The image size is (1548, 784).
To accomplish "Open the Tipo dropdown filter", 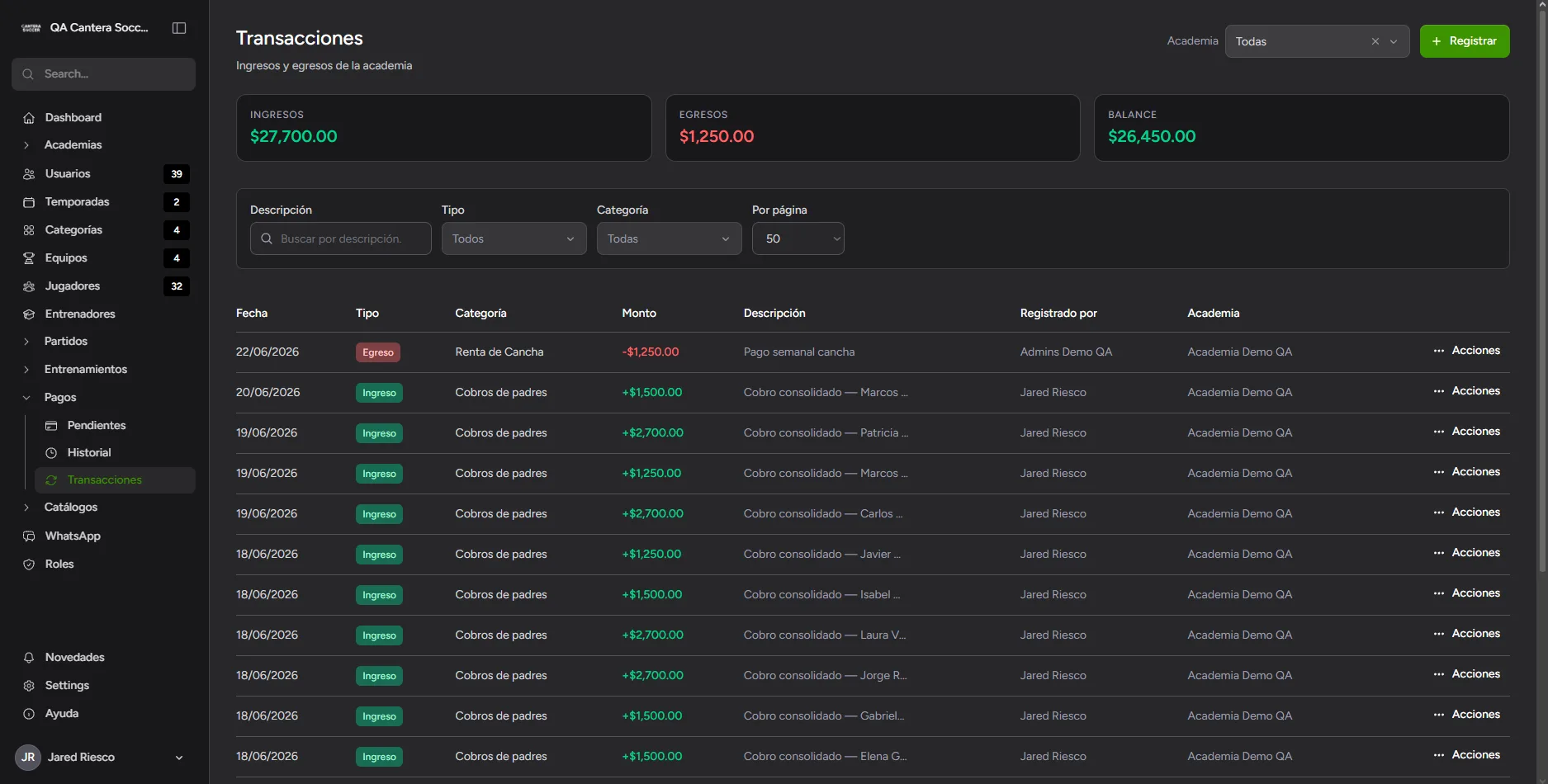I will [x=514, y=239].
